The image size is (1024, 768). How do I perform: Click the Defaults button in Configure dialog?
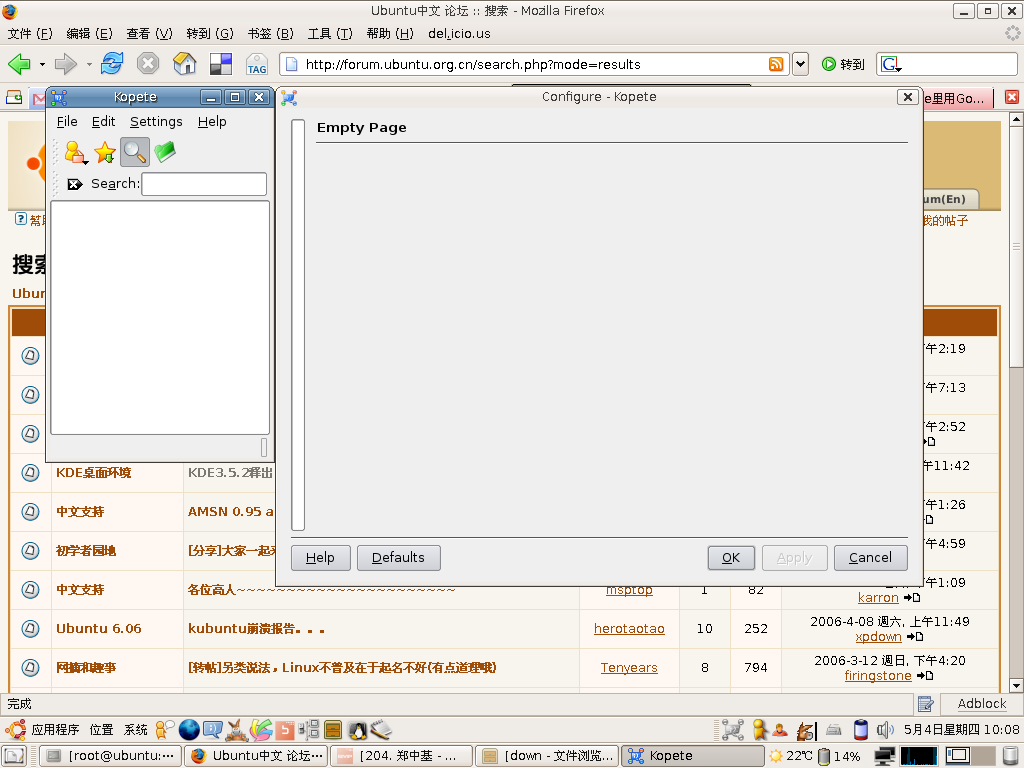point(398,558)
